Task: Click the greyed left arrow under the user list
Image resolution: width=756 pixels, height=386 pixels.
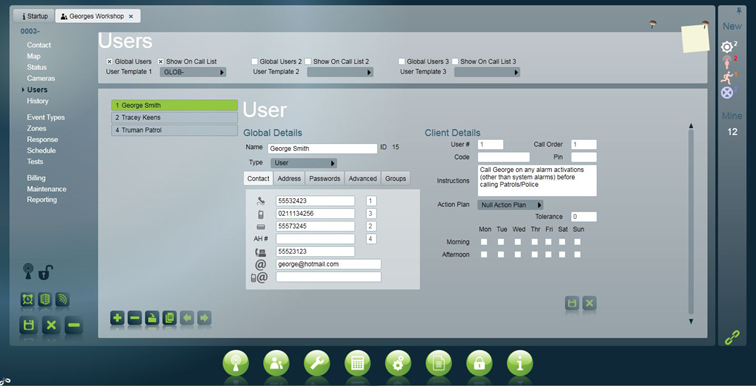Action: coord(187,318)
